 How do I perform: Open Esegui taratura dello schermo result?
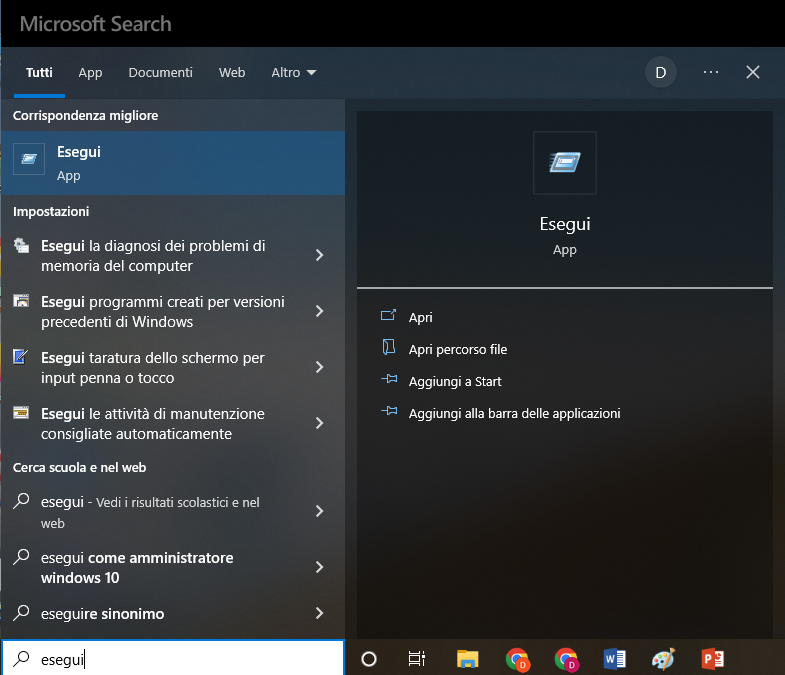[153, 368]
